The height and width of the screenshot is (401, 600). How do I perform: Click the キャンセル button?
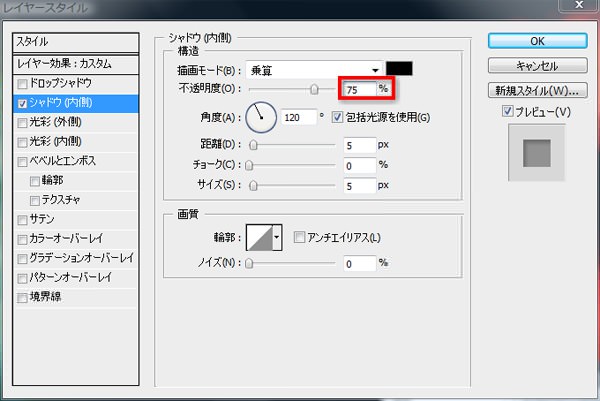(537, 65)
